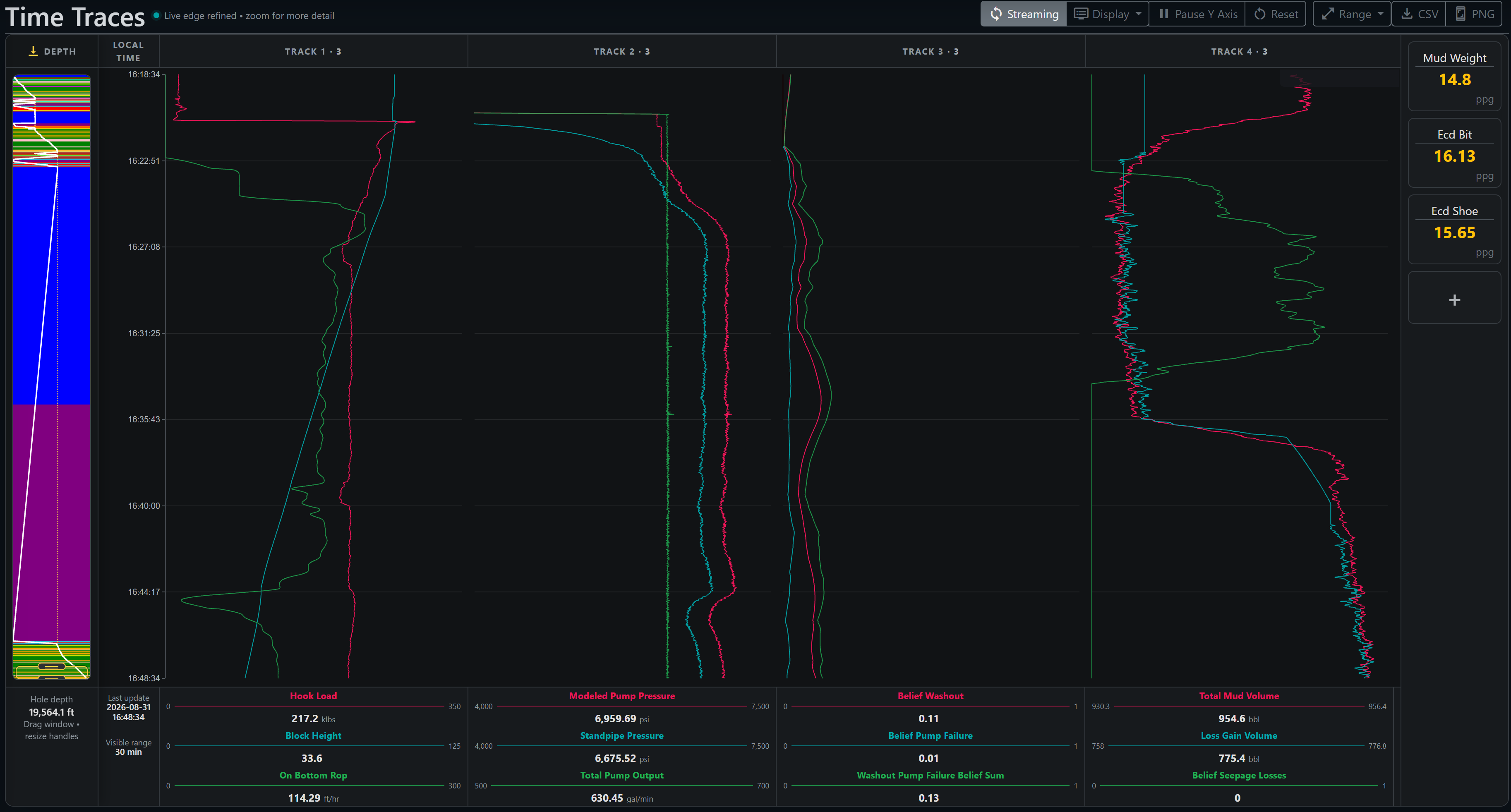Click the Belief Seepage Losses label
Screen dimensions: 1511x812
point(1239,775)
